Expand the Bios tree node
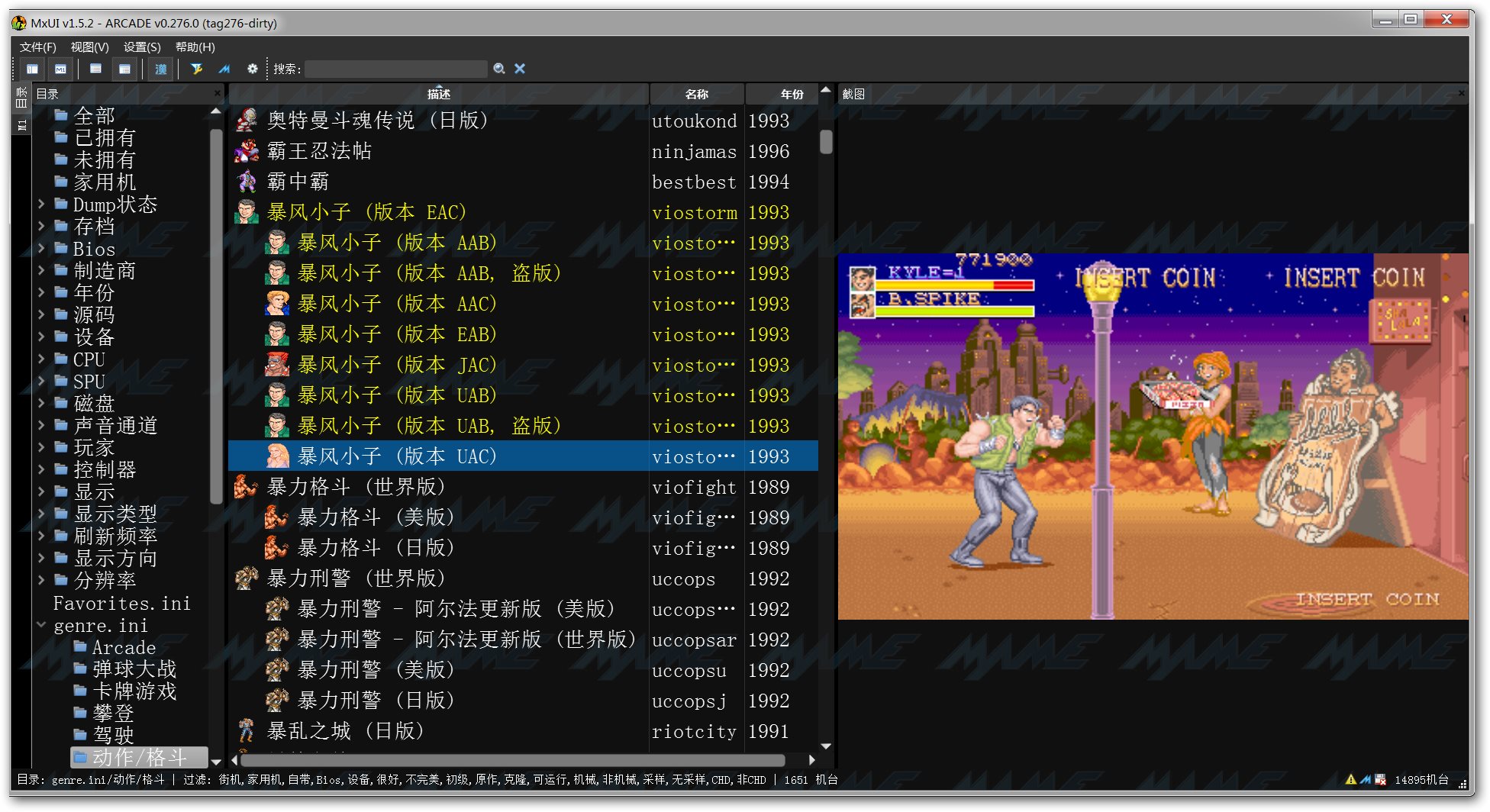 click(x=41, y=248)
